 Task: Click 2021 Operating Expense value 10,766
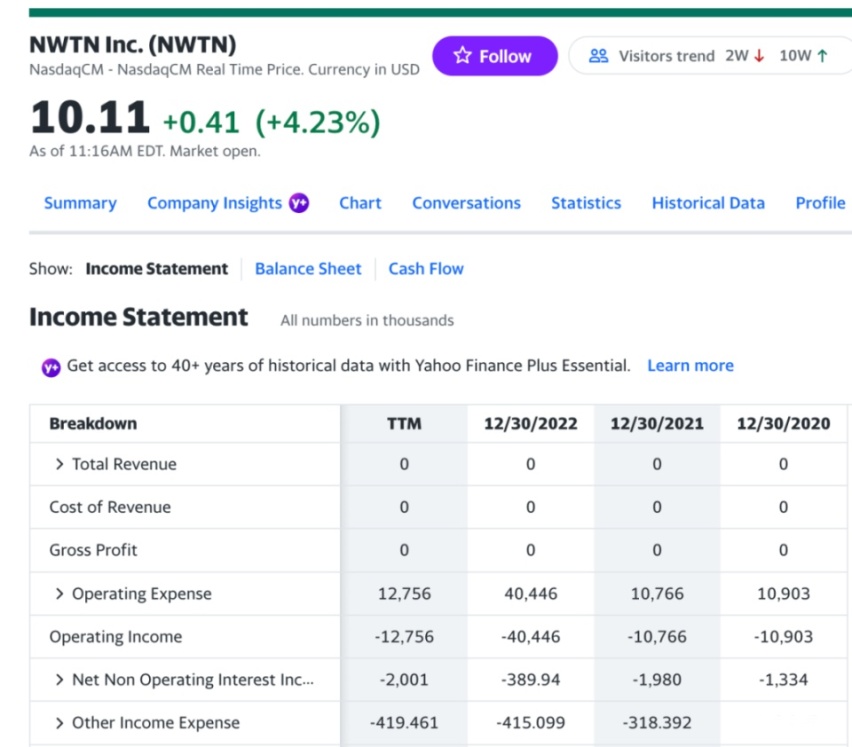(657, 594)
